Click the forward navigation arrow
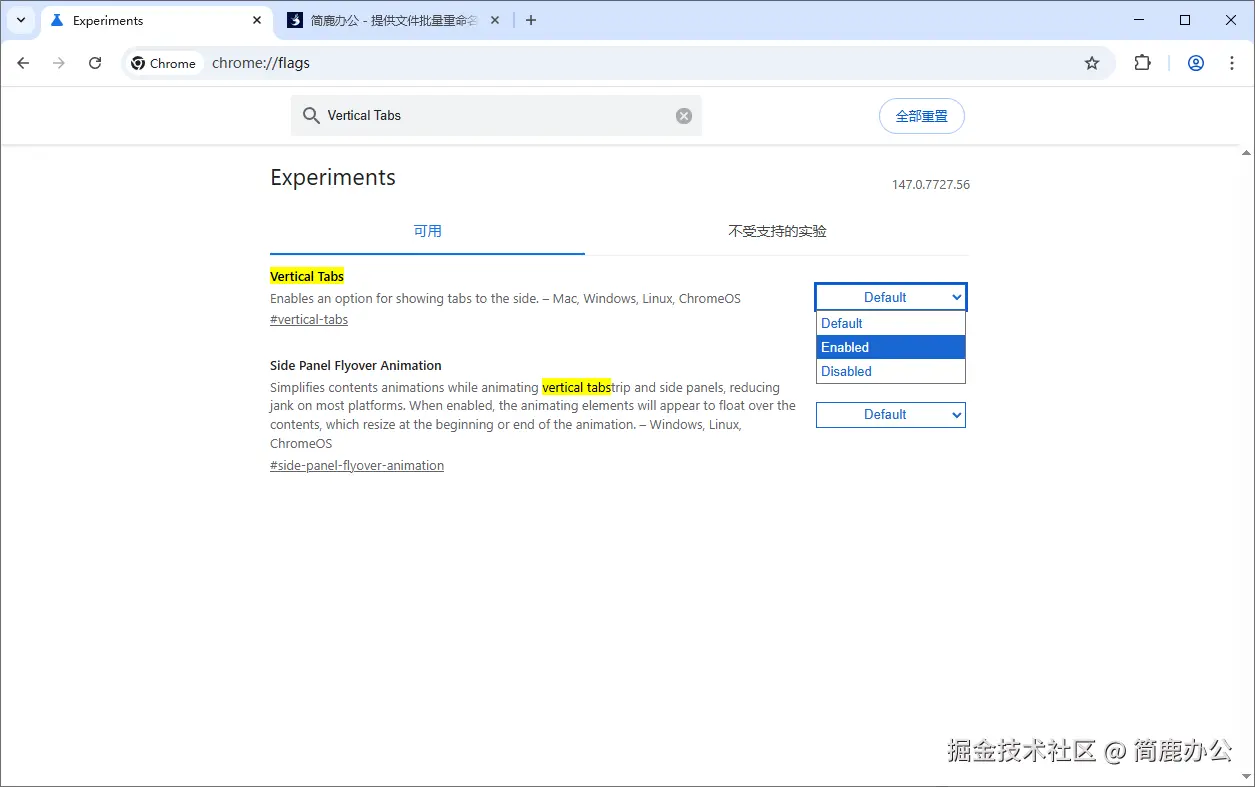This screenshot has width=1255, height=787. tap(59, 63)
